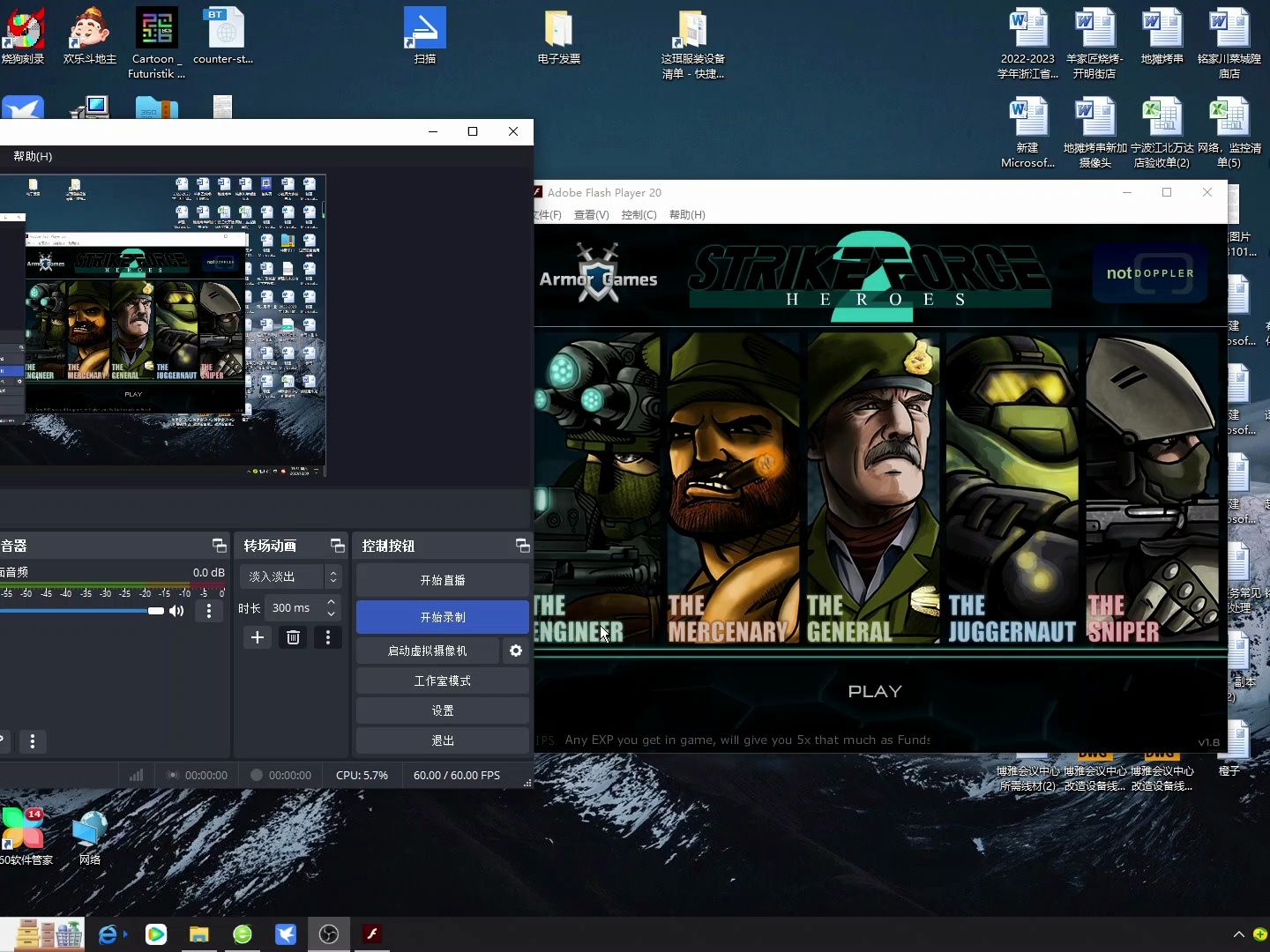Expand system tray hidden icons arrow
Viewport: 1270px width, 952px height.
1238,934
